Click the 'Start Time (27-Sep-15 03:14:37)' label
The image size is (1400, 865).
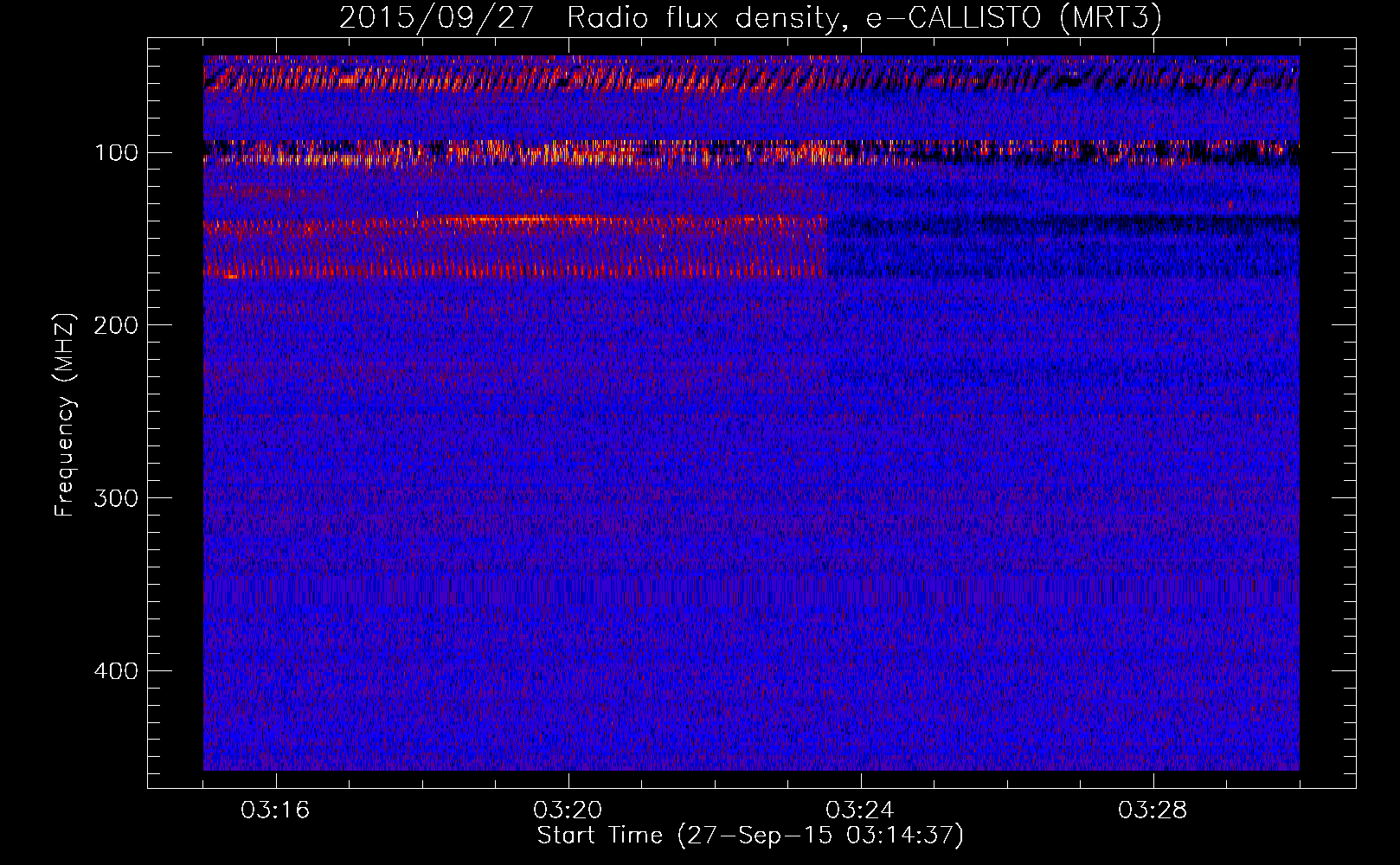750,836
